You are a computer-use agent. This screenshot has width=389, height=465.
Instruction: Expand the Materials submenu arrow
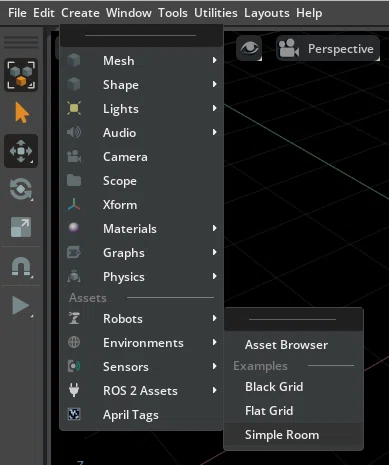coord(215,228)
